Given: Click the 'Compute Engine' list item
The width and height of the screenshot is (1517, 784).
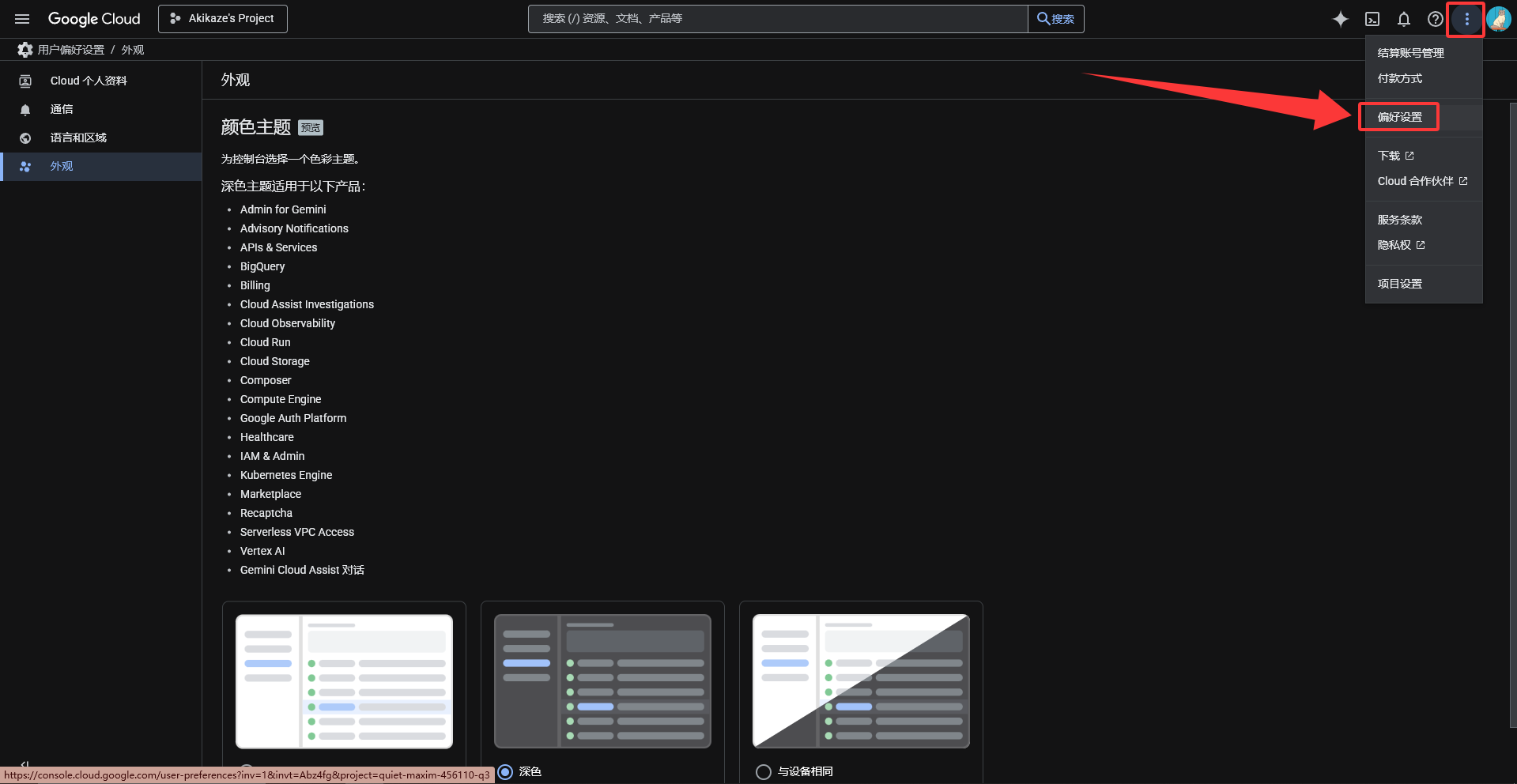Looking at the screenshot, I should [x=281, y=399].
